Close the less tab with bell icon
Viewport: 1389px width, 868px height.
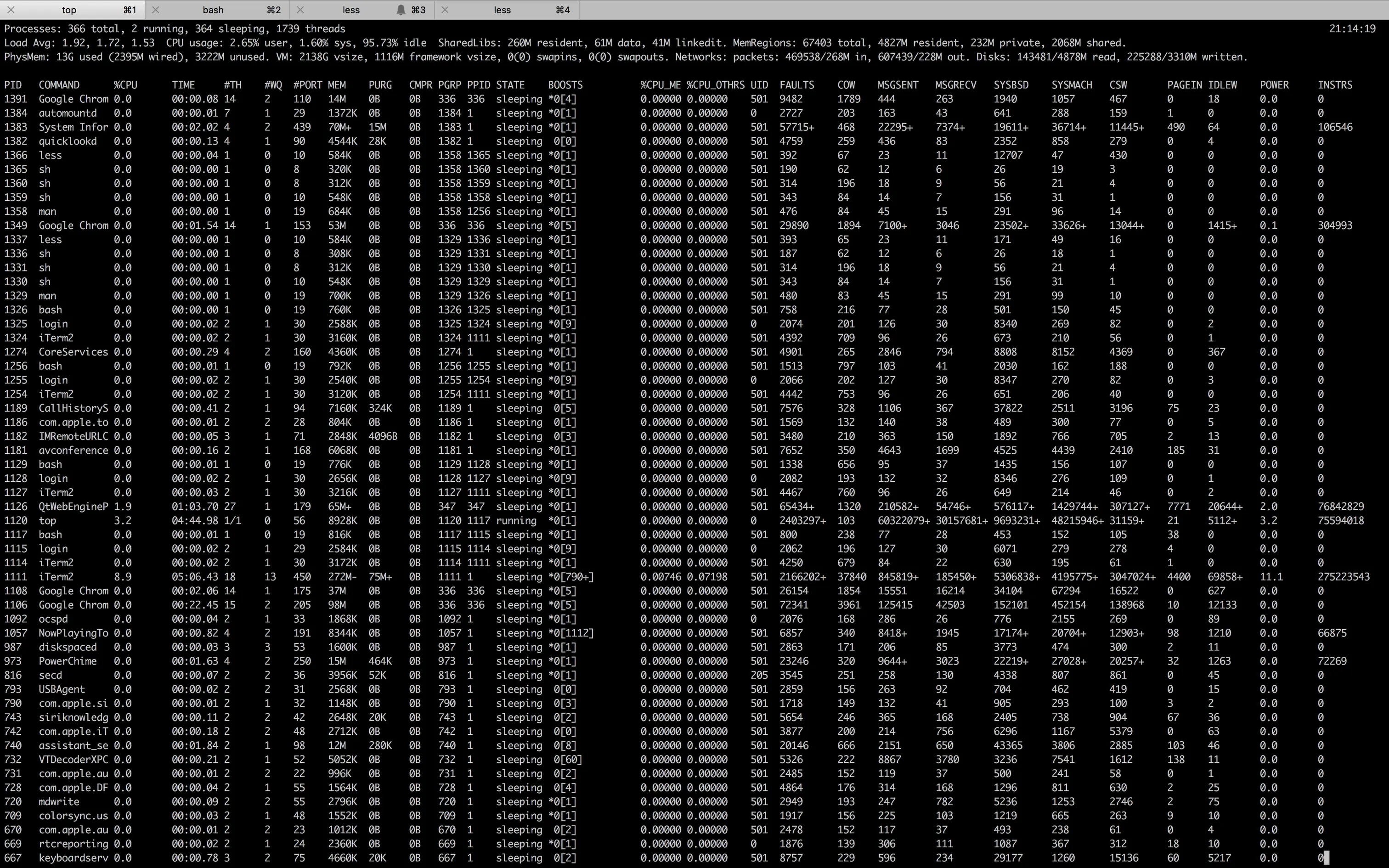(300, 10)
